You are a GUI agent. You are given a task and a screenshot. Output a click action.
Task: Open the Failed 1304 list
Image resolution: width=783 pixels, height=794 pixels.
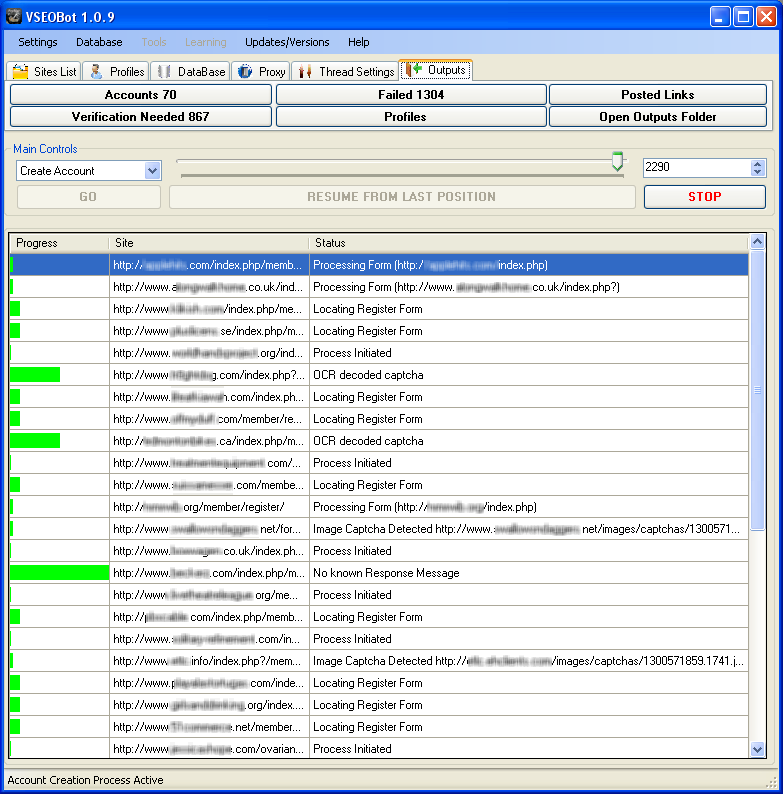coord(411,95)
